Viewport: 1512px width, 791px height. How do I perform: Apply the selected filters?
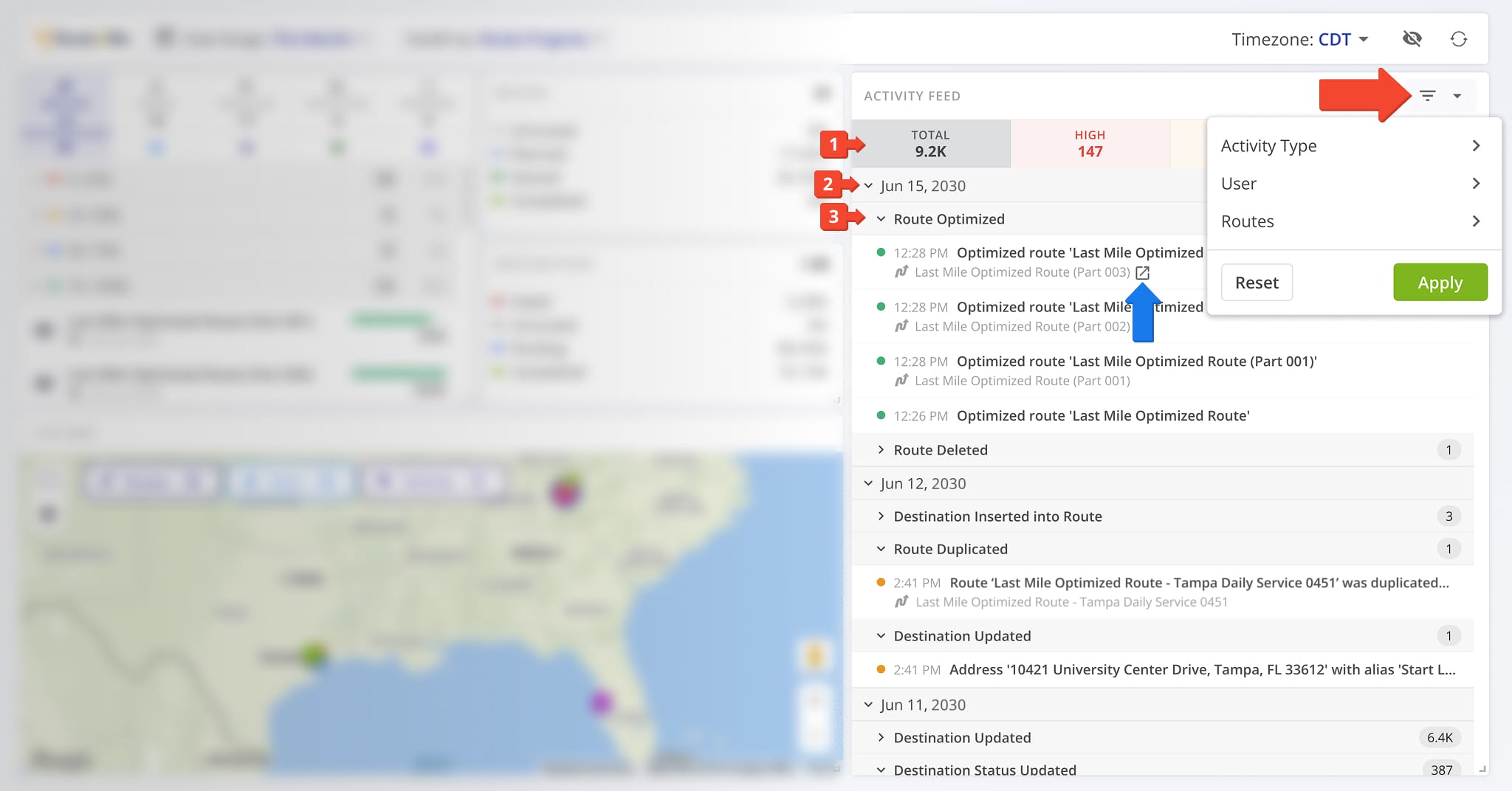pyautogui.click(x=1440, y=283)
